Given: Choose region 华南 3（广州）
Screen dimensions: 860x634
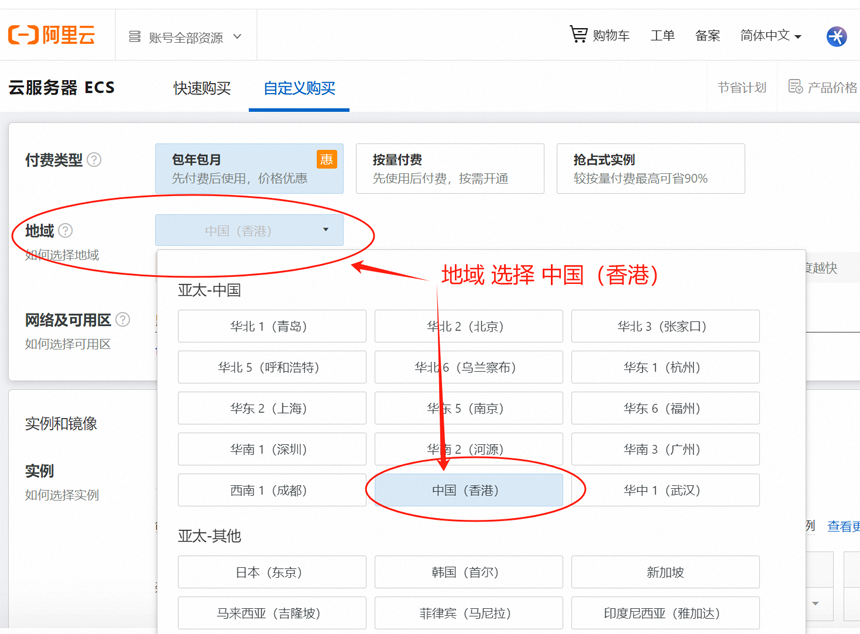Looking at the screenshot, I should (665, 449).
